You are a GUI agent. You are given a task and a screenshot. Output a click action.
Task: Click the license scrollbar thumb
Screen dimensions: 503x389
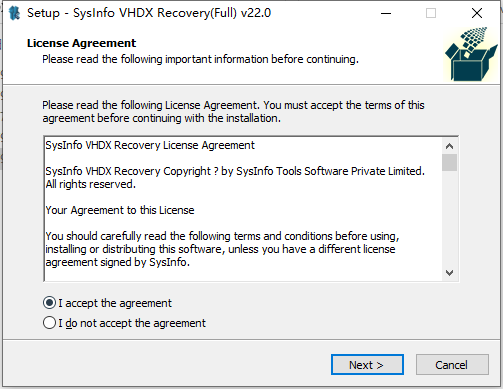click(449, 162)
